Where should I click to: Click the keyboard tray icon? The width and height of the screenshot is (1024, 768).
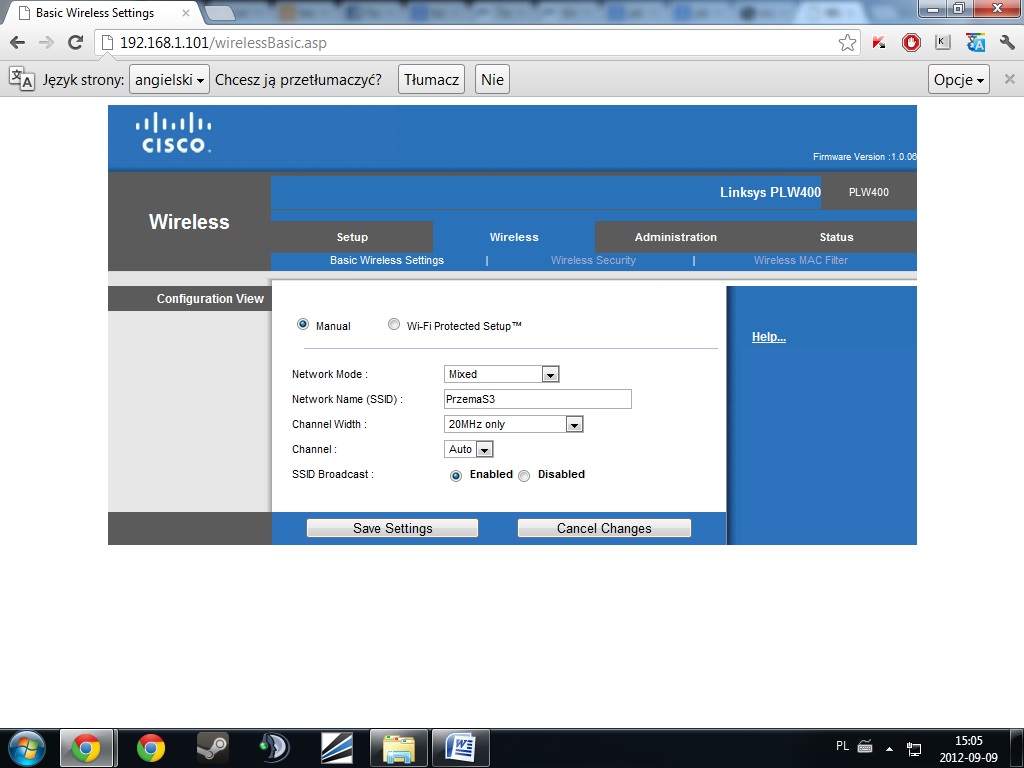865,746
